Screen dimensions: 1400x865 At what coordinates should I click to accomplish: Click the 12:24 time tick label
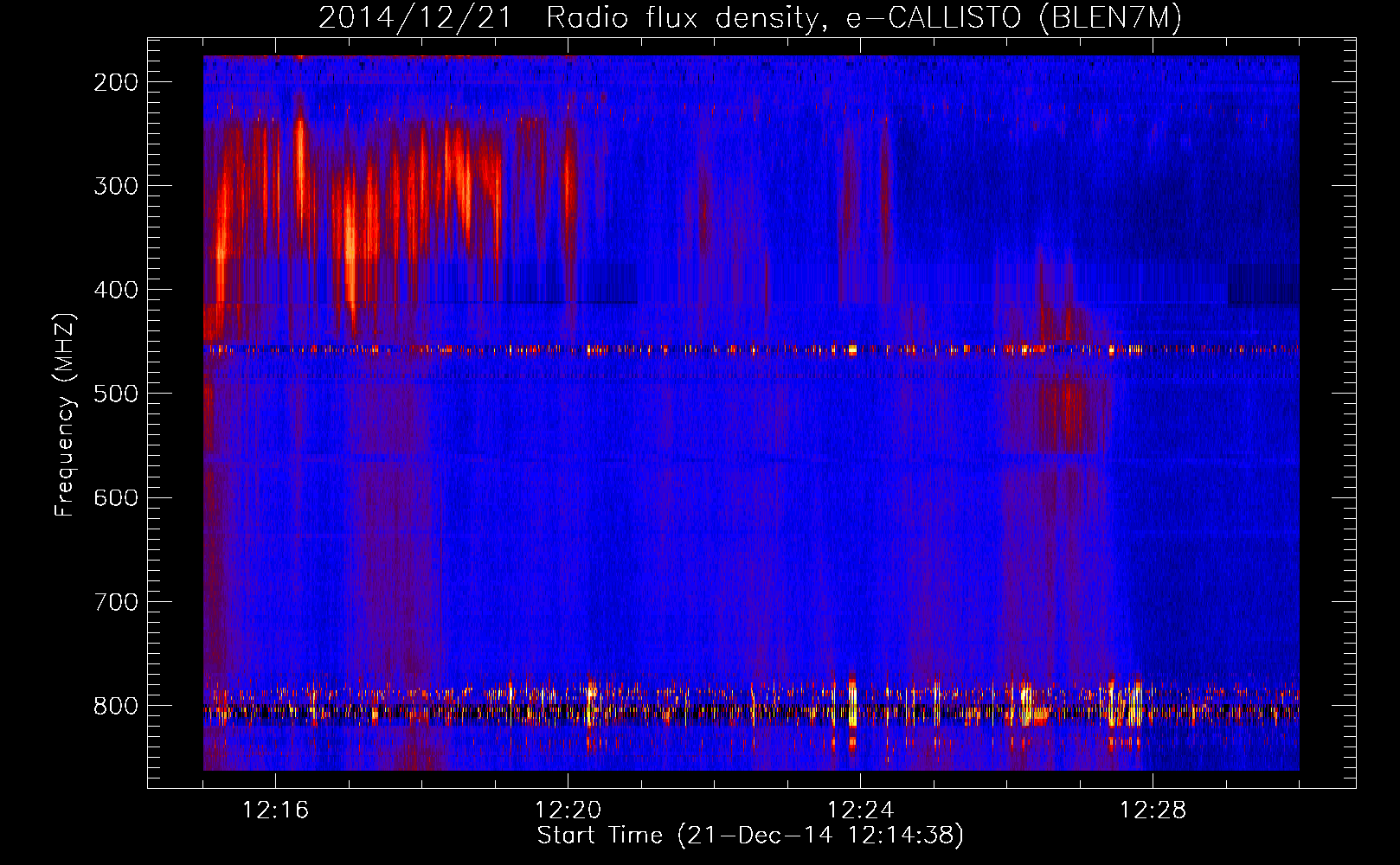click(860, 811)
